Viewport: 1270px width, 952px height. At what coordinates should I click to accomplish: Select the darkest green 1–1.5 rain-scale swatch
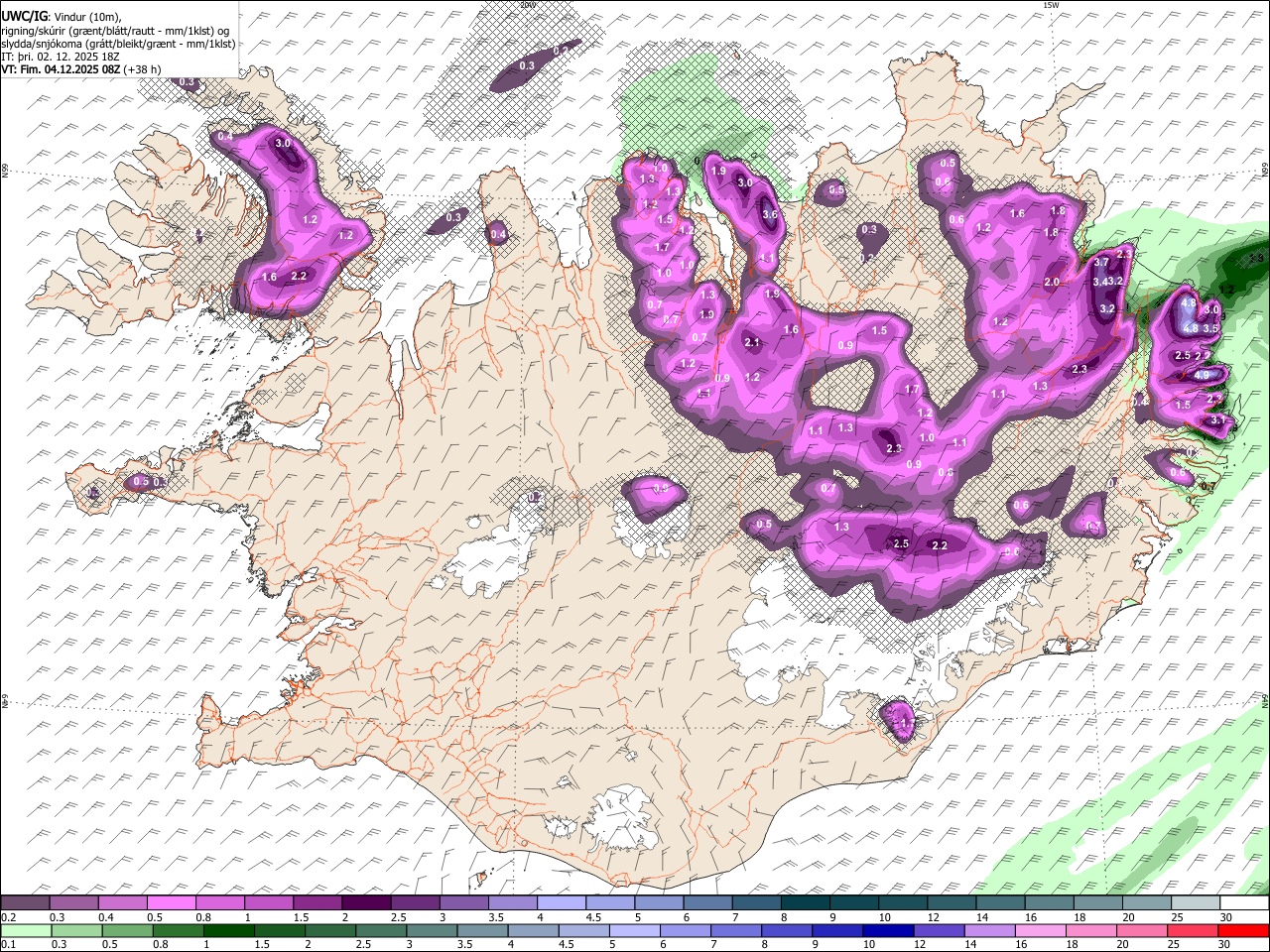(228, 930)
